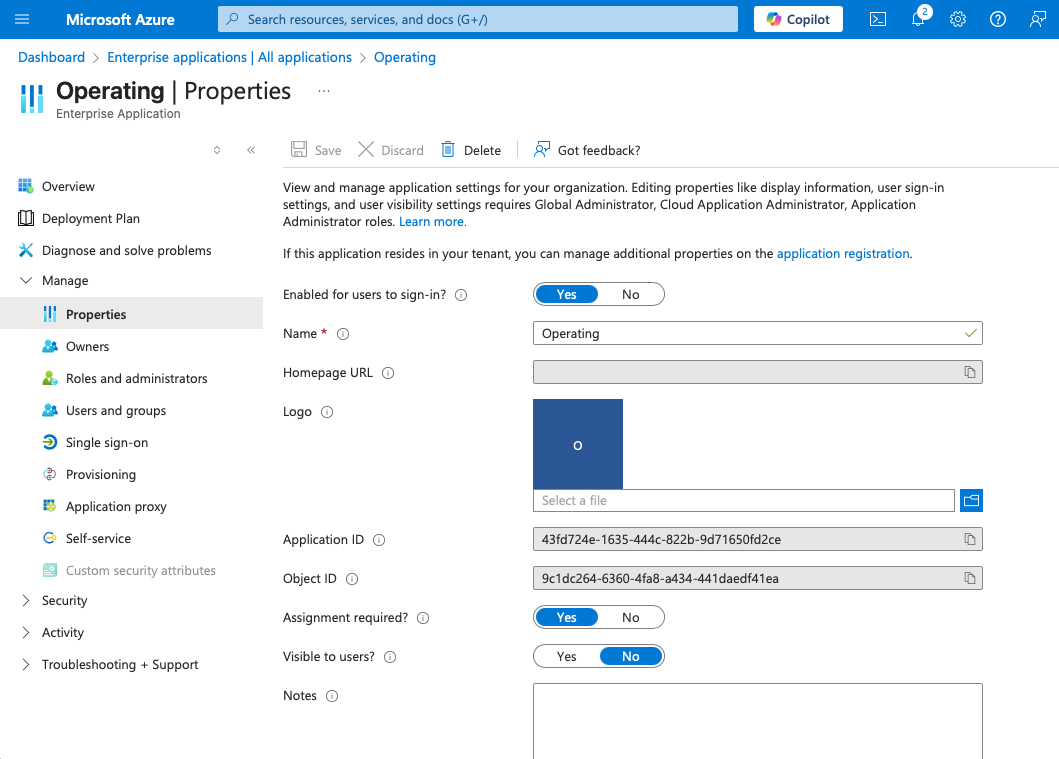Copy the Homepage URL value
The width and height of the screenshot is (1059, 759).
coord(970,372)
